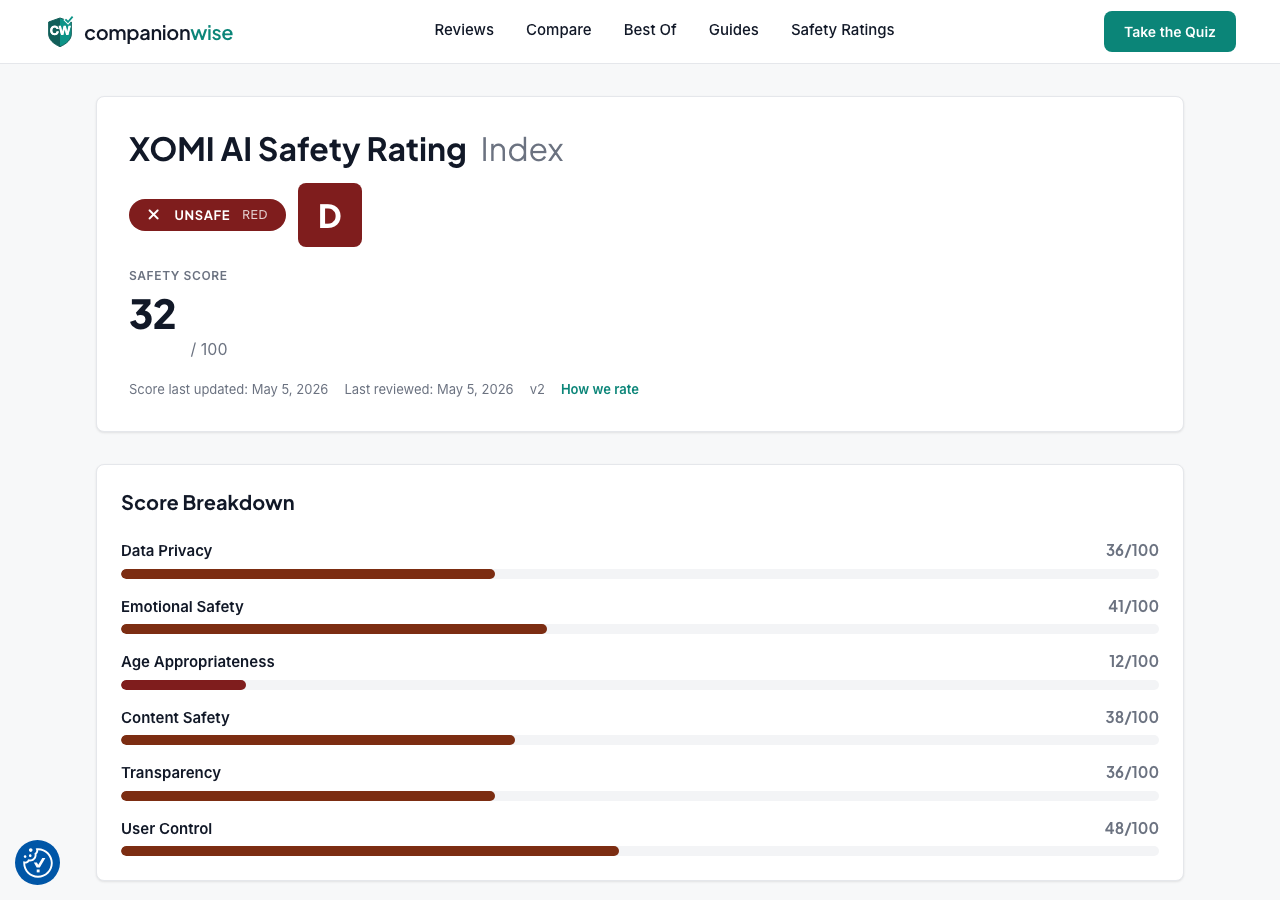The height and width of the screenshot is (900, 1280).
Task: Click the Emotional Safety progress bar
Action: (640, 629)
